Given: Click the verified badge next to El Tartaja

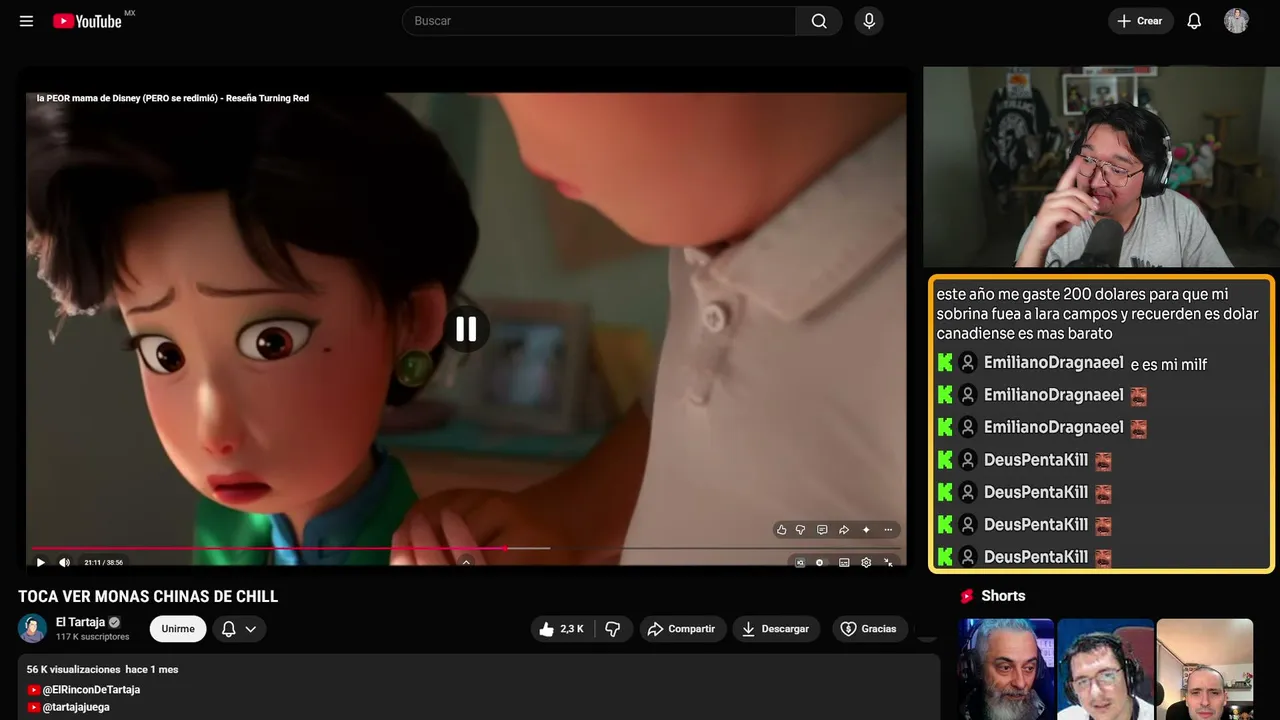Looking at the screenshot, I should pyautogui.click(x=115, y=622).
